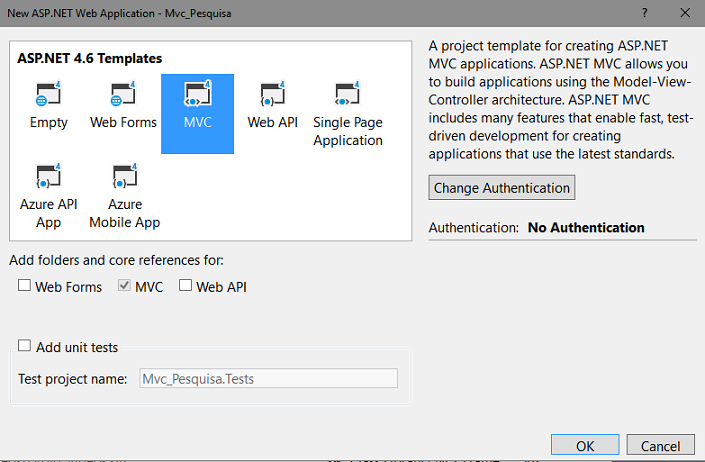The image size is (705, 462).
Task: Select Azure Mobile App template icon
Action: (125, 176)
